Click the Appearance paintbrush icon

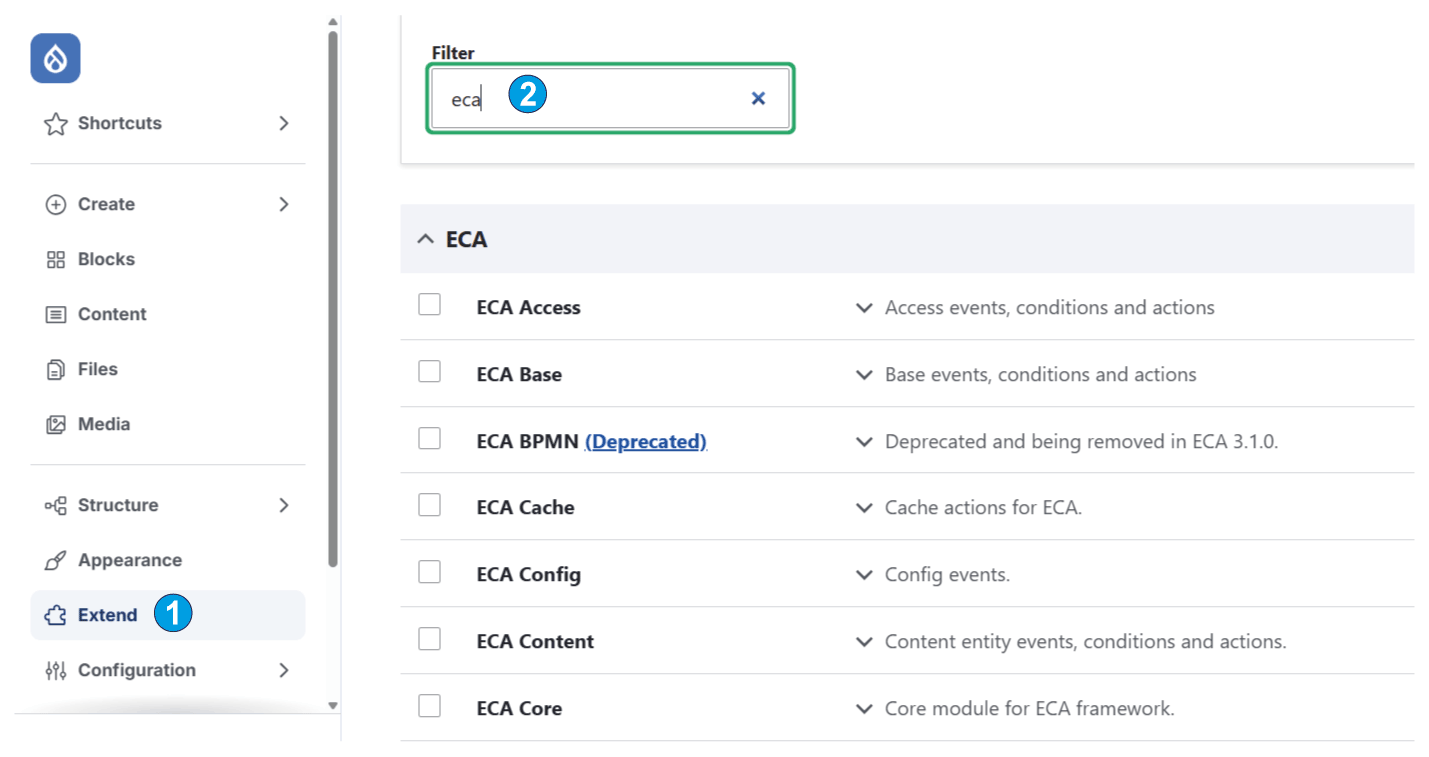tap(56, 560)
